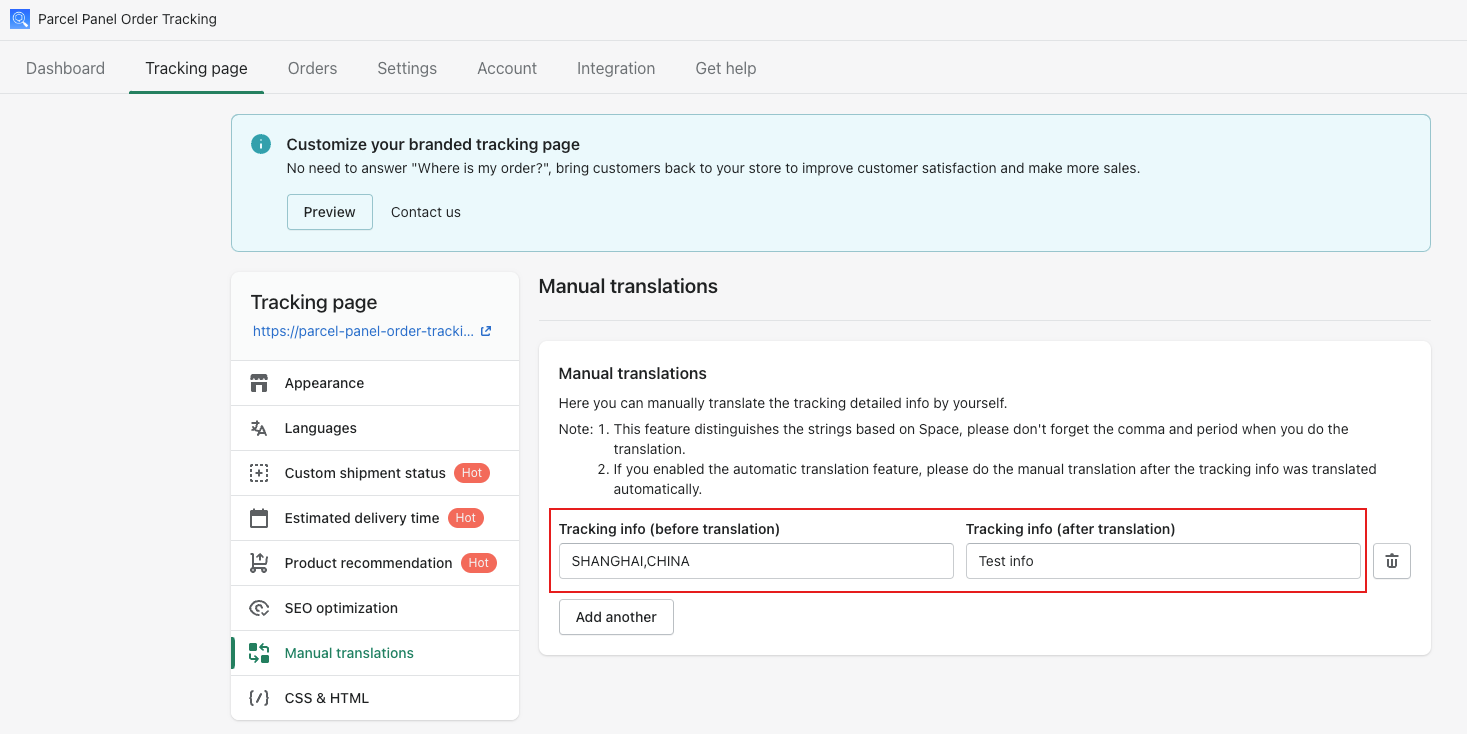Click the Customize your branded tracking page heading
This screenshot has height=734, width=1467.
[433, 144]
